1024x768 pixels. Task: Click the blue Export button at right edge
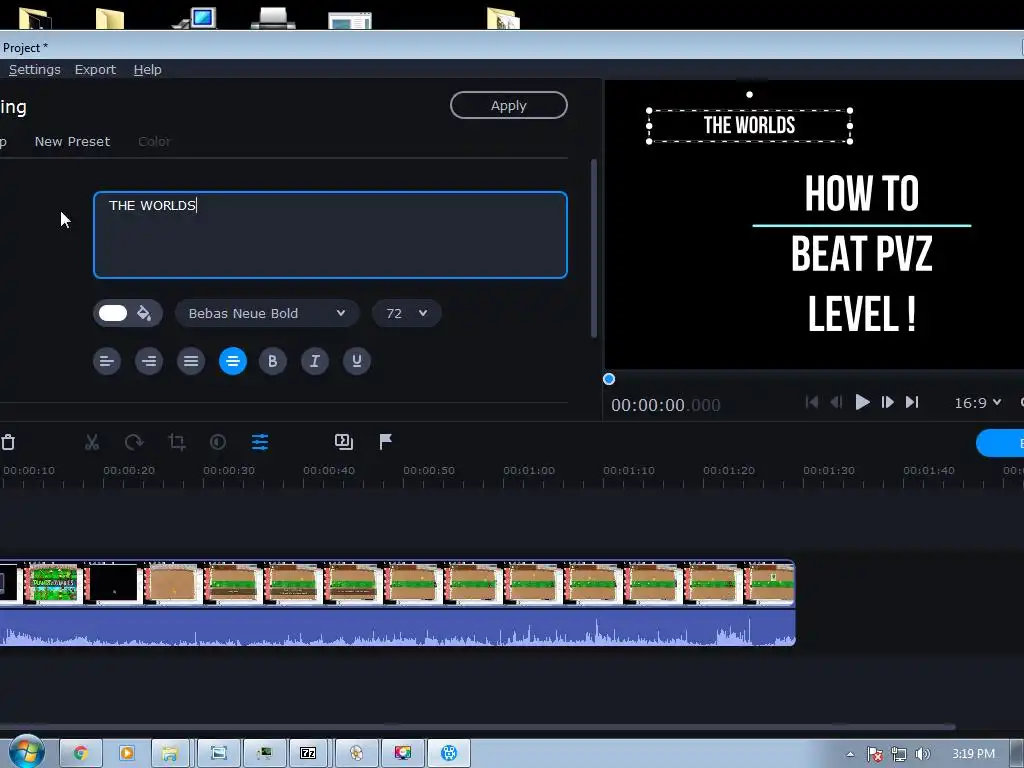[x=1000, y=443]
